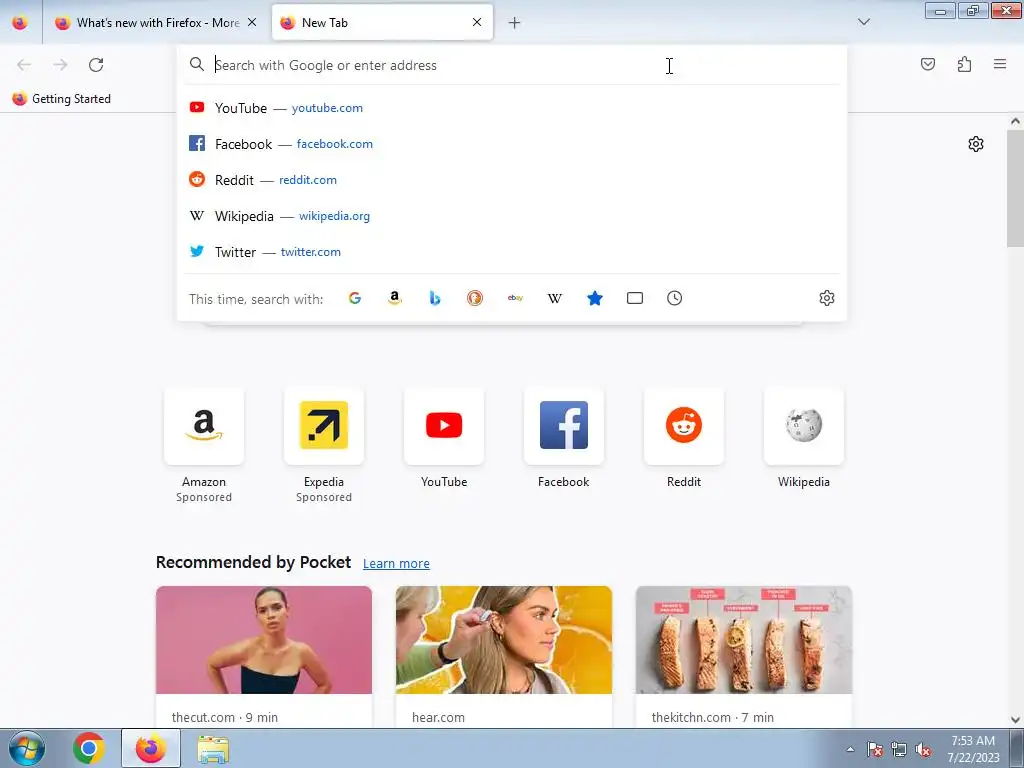This screenshot has width=1024, height=768.
Task: Choose the Wikipedia wikipedia.org suggestion
Action: pyautogui.click(x=512, y=216)
